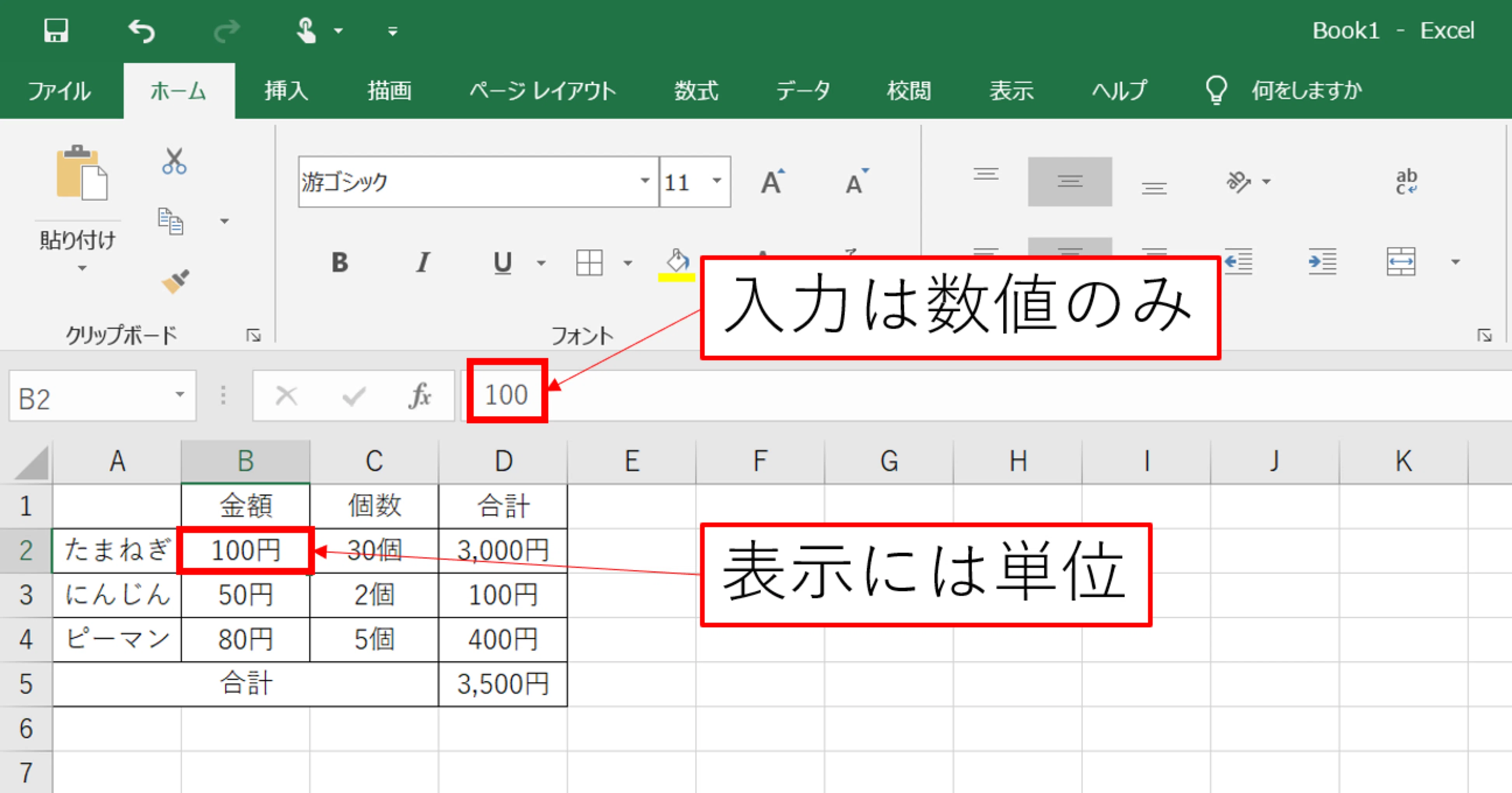1512x793 pixels.
Task: Increase indent icon
Action: tap(1322, 261)
